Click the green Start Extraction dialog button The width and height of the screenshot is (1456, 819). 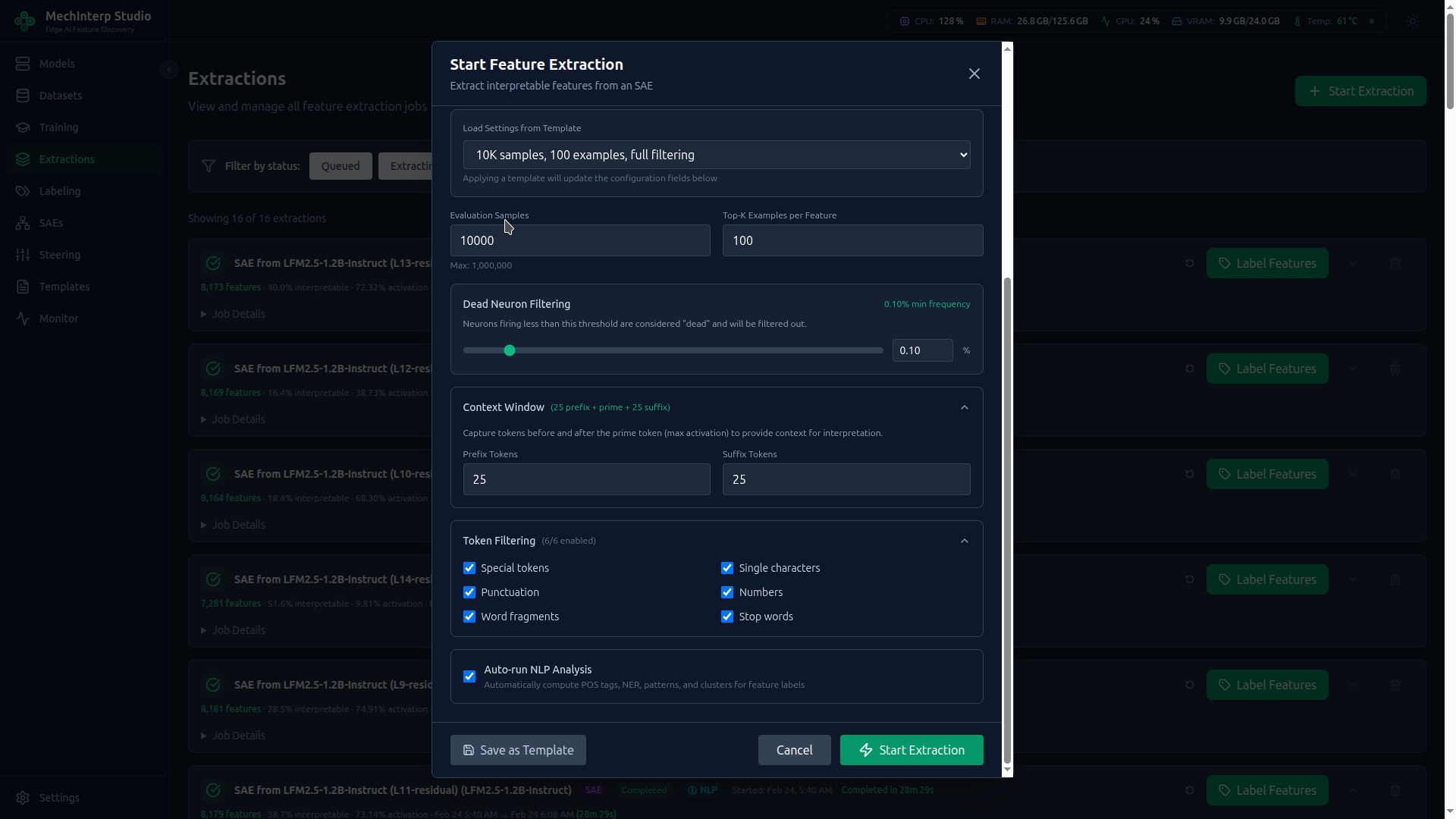(x=912, y=750)
